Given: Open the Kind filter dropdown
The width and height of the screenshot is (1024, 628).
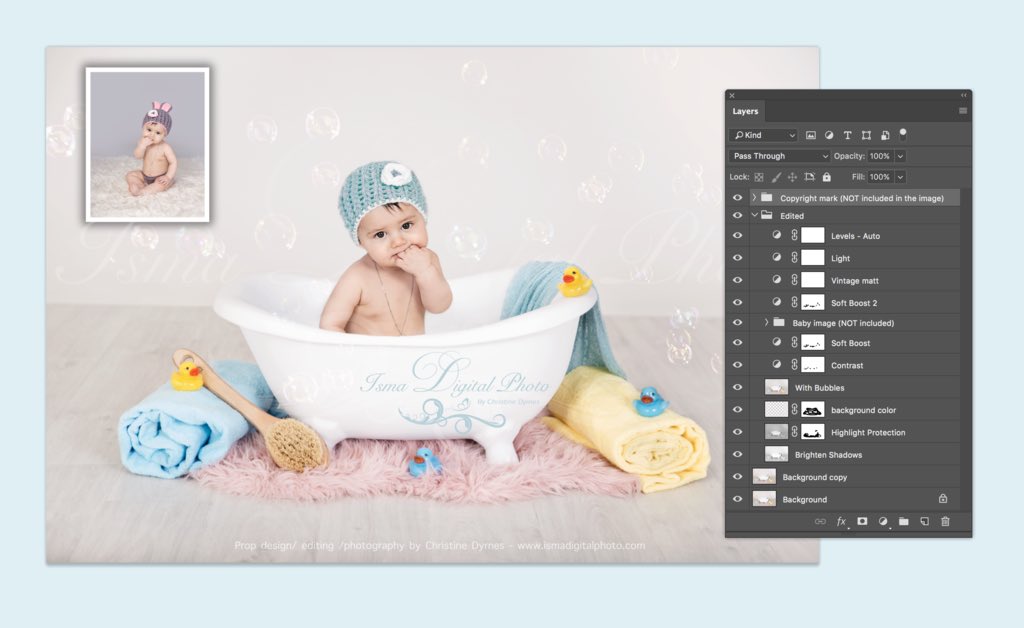Looking at the screenshot, I should 764,135.
